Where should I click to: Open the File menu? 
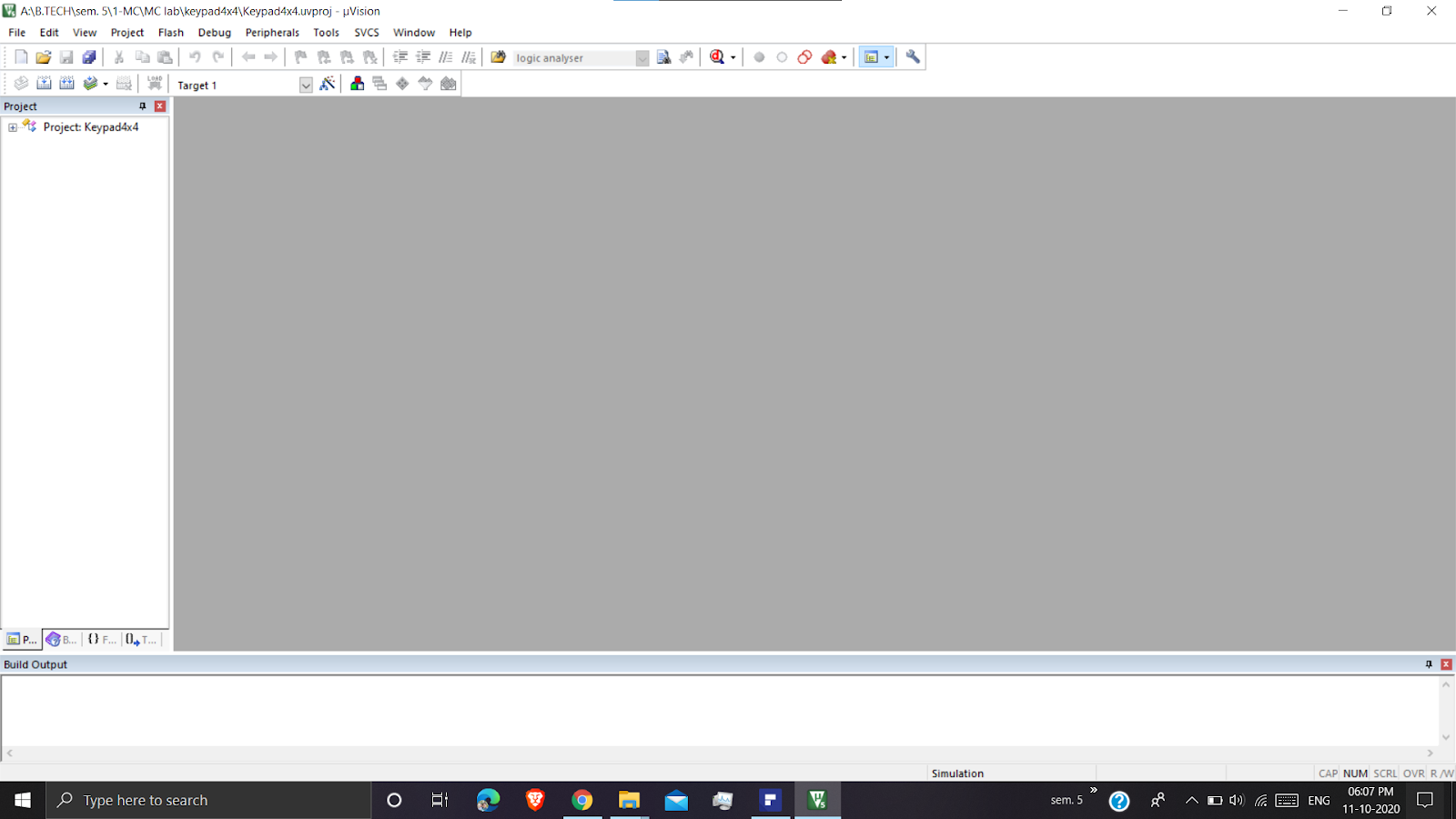coord(17,33)
